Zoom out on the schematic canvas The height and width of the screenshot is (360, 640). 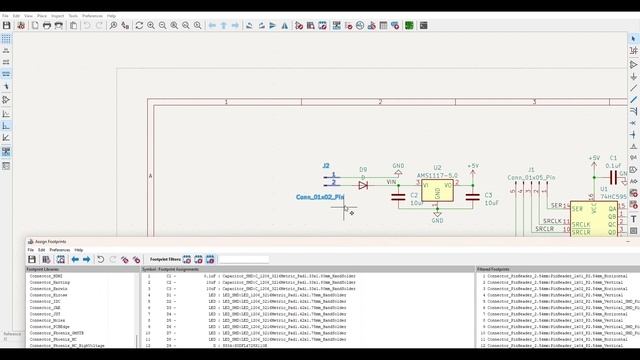point(162,25)
